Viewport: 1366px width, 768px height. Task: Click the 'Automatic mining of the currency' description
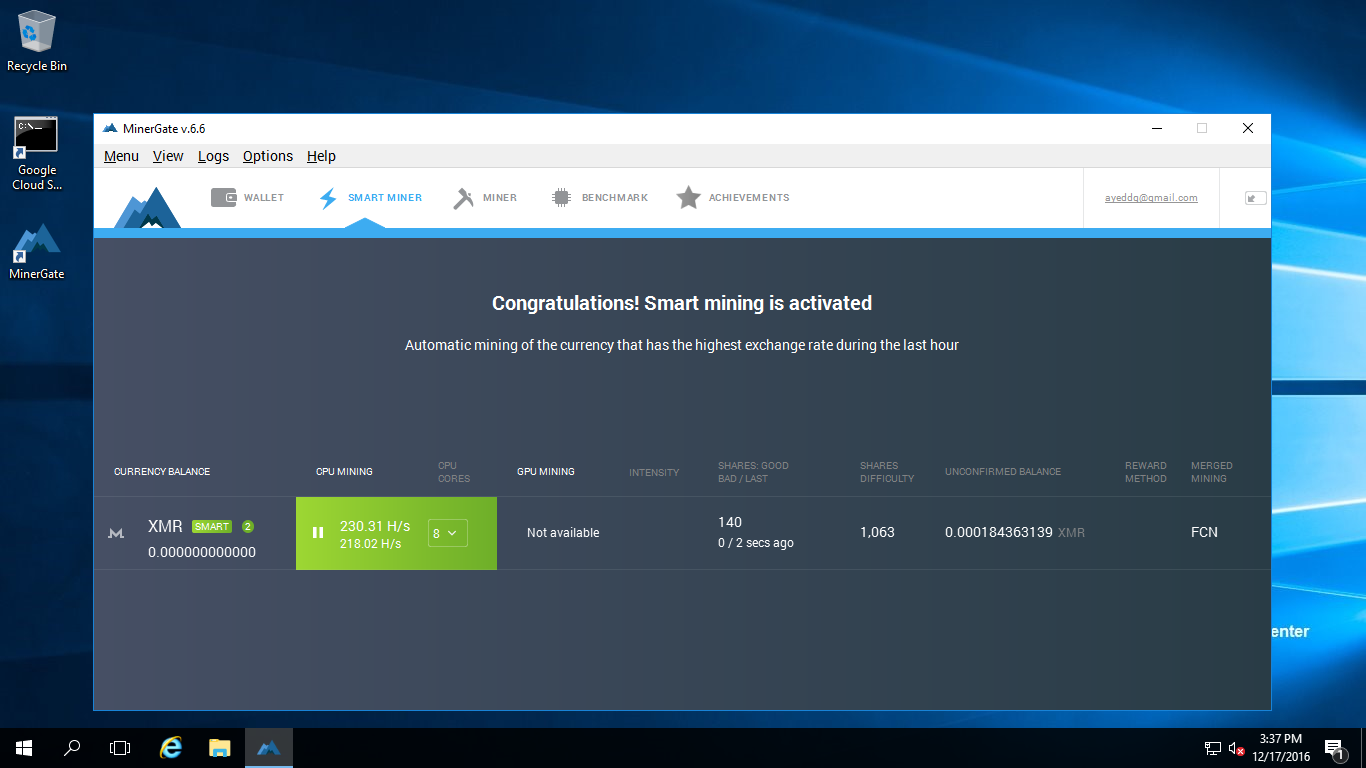(x=682, y=345)
